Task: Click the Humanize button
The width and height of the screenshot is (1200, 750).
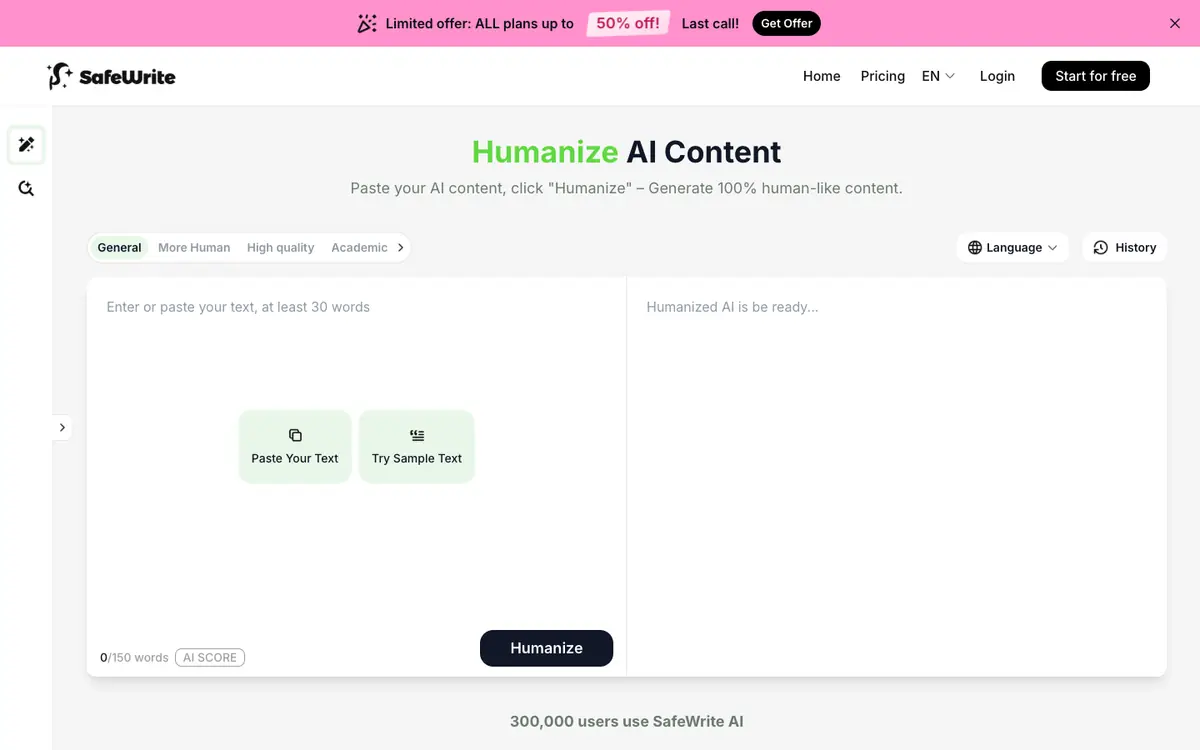Action: pyautogui.click(x=546, y=648)
